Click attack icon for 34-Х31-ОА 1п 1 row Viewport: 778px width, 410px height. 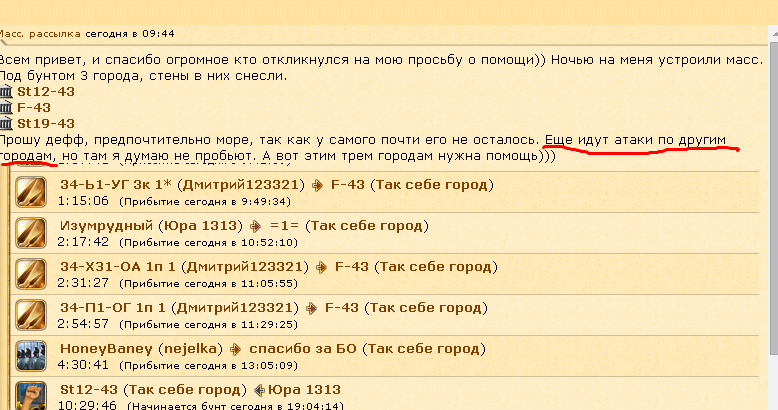[x=31, y=274]
